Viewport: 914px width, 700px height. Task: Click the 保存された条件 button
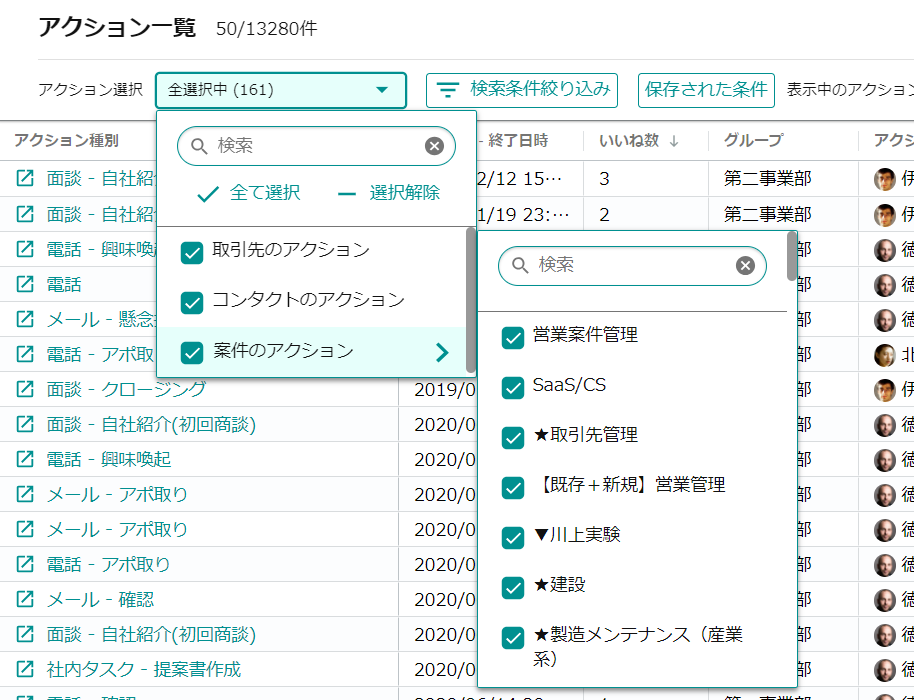(x=706, y=90)
